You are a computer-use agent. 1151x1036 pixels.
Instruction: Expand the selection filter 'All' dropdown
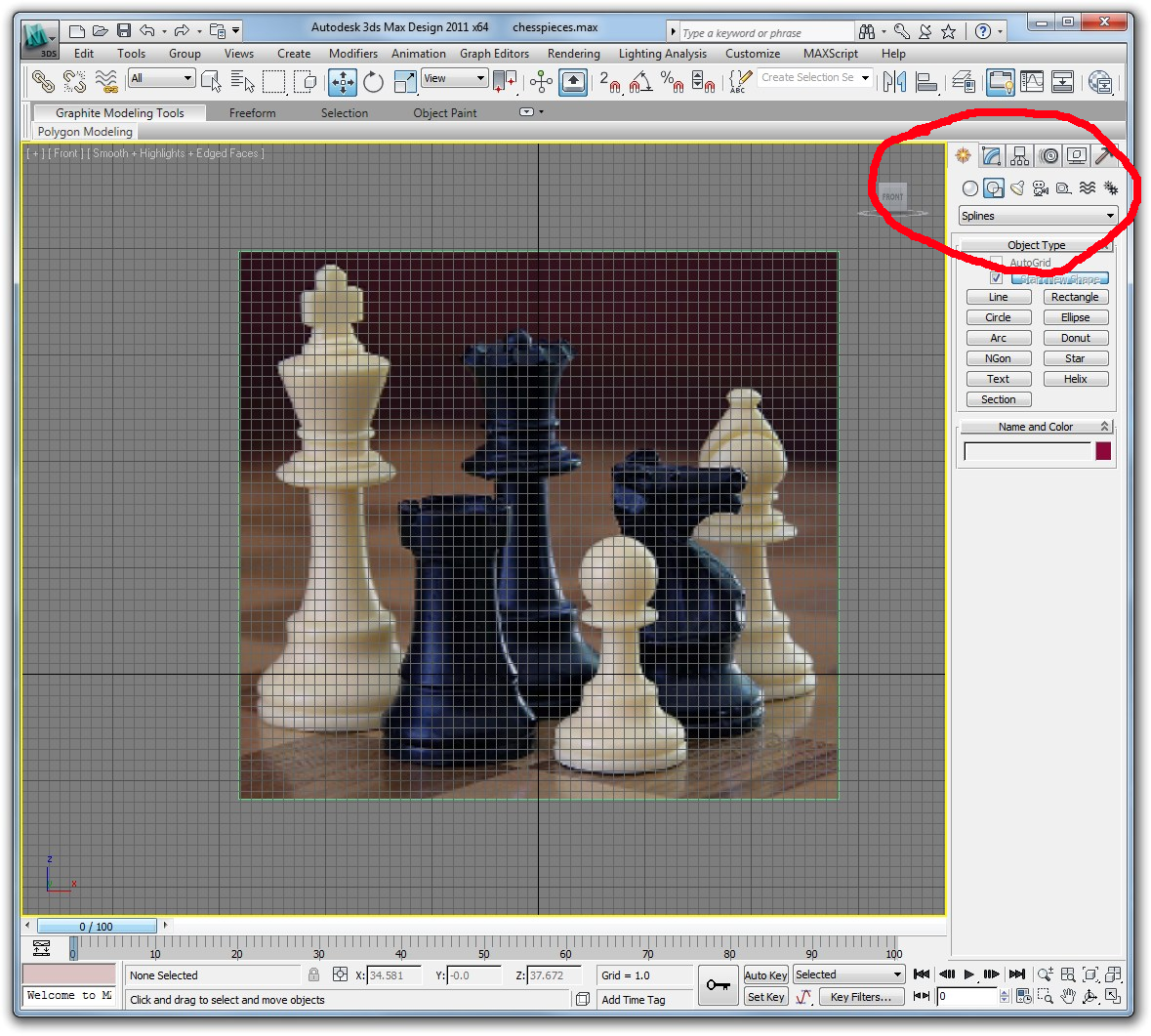(162, 78)
